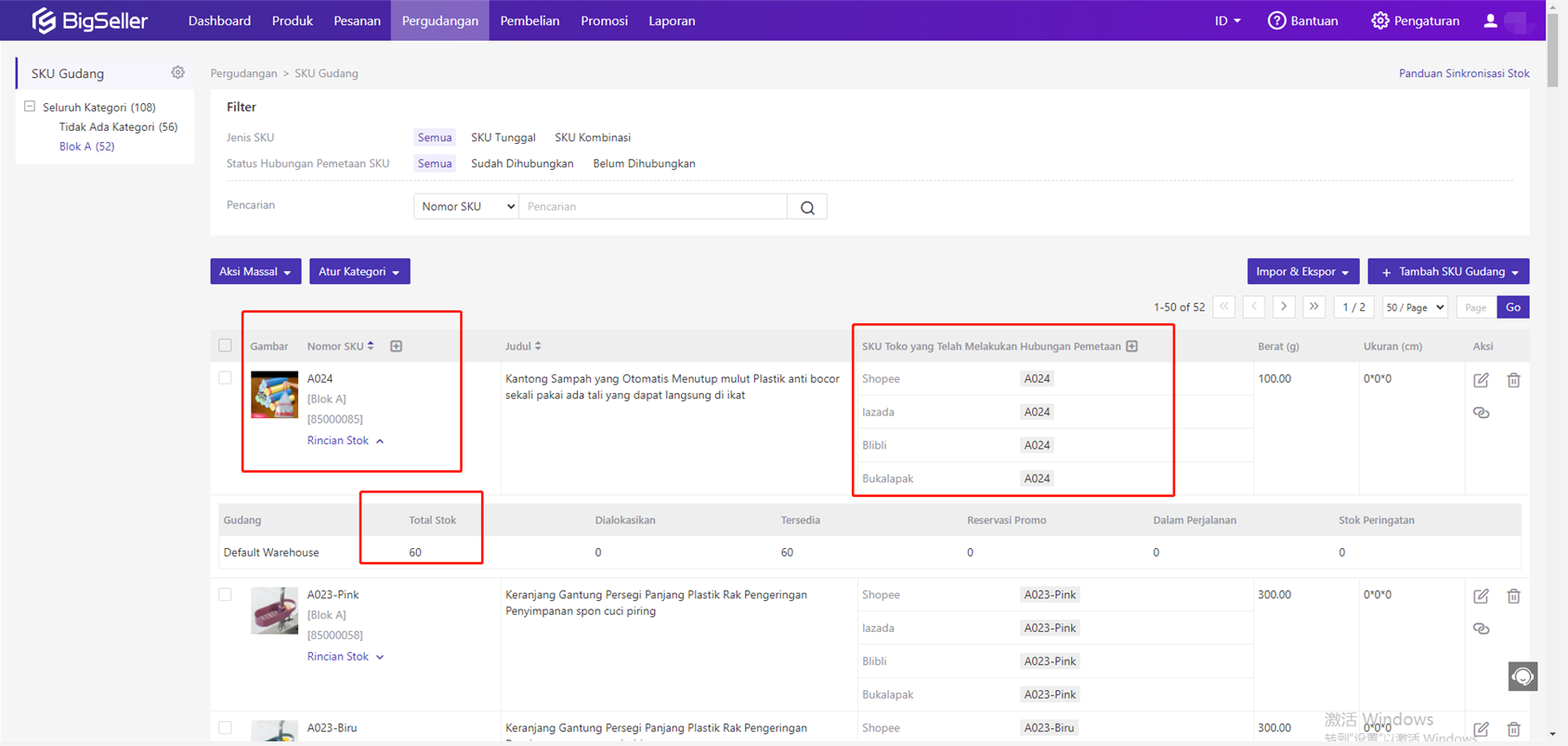This screenshot has height=746, width=1568.
Task: Open the Pesanan menu
Action: pyautogui.click(x=357, y=20)
